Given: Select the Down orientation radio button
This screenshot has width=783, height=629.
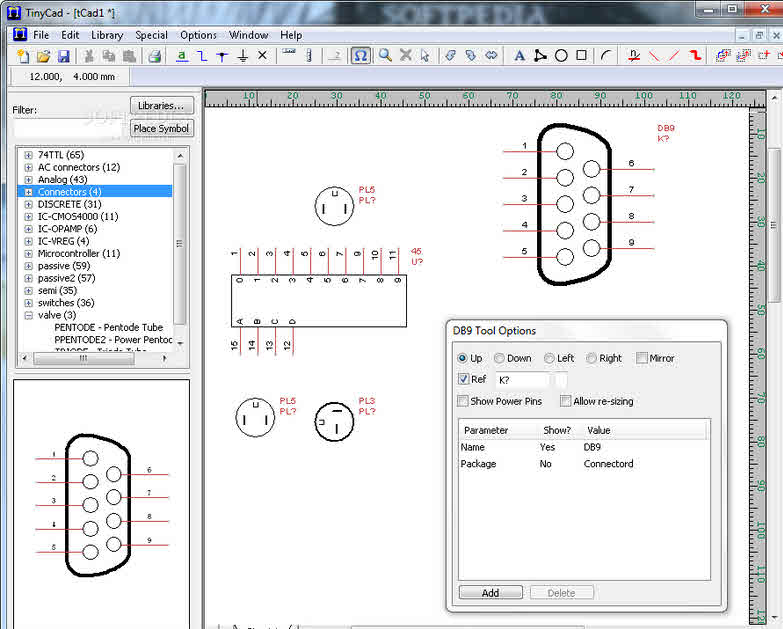Looking at the screenshot, I should (499, 358).
